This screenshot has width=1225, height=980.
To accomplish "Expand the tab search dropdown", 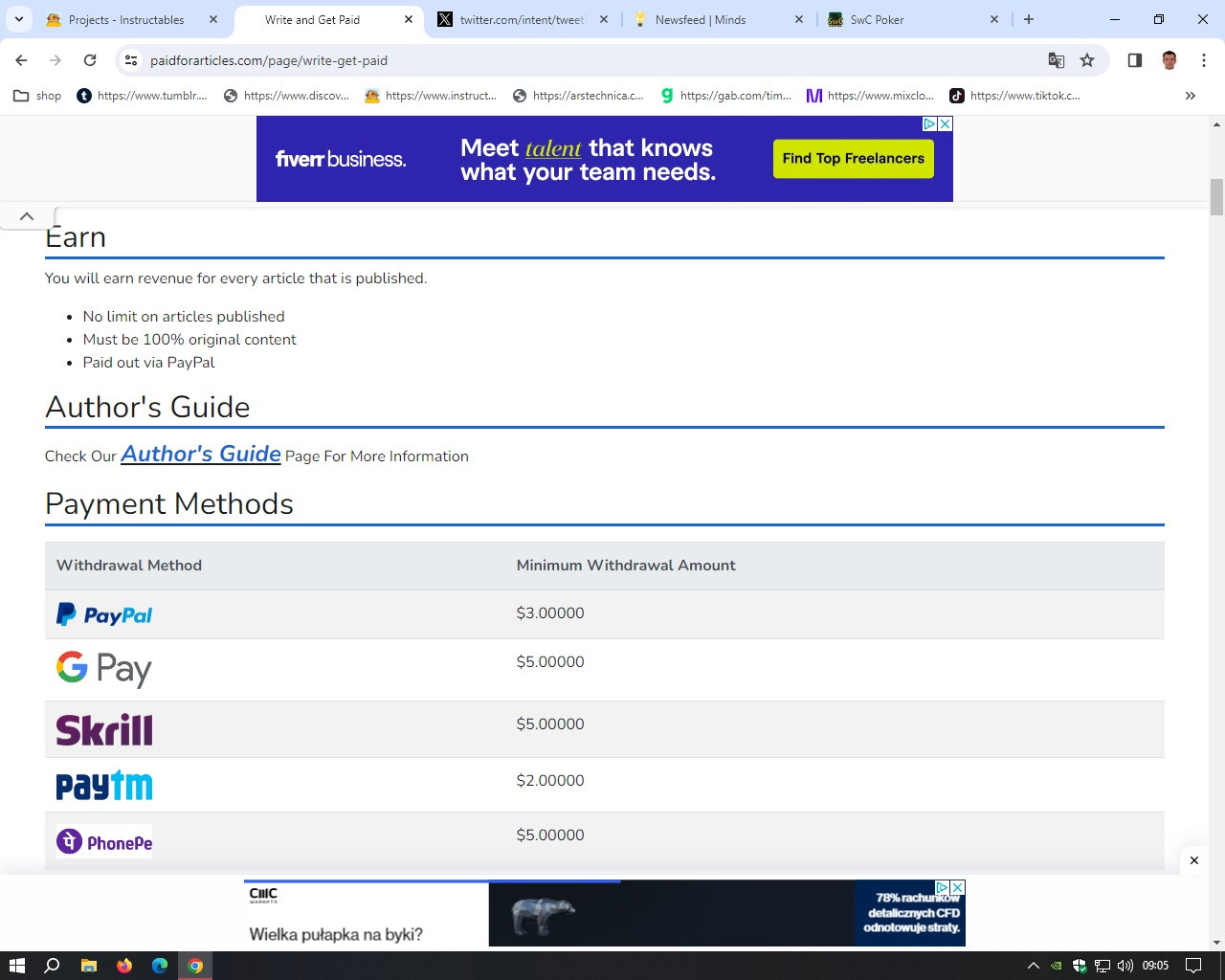I will click(18, 19).
